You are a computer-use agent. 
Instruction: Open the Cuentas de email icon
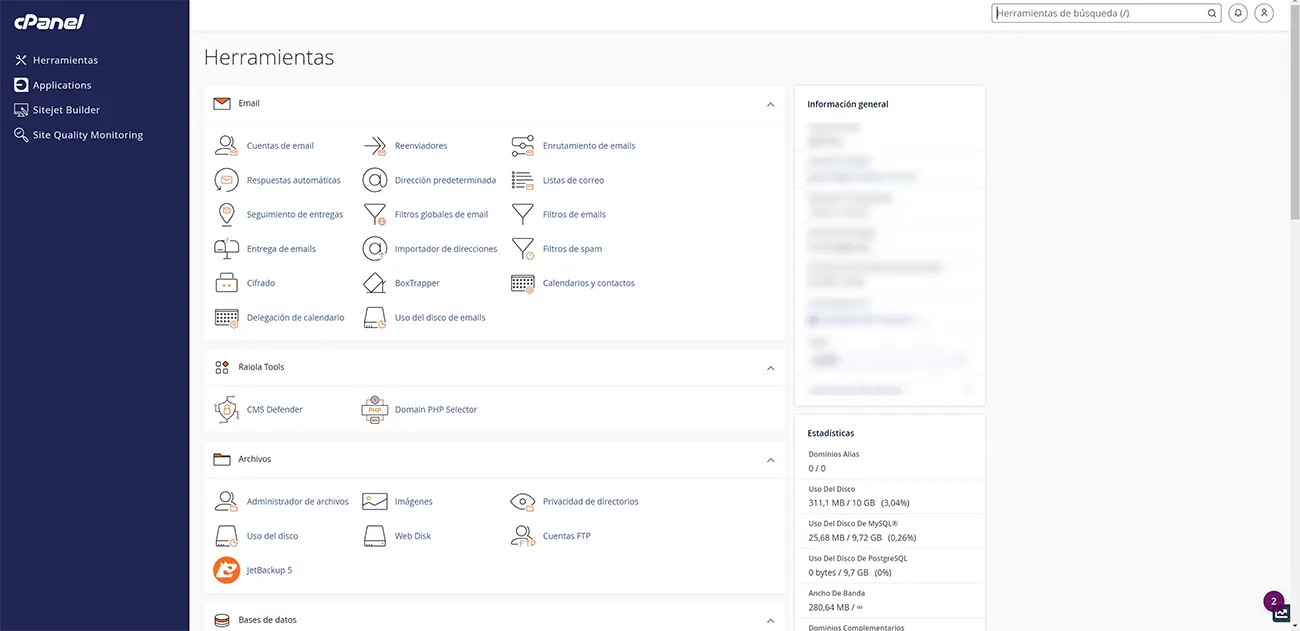[226, 146]
